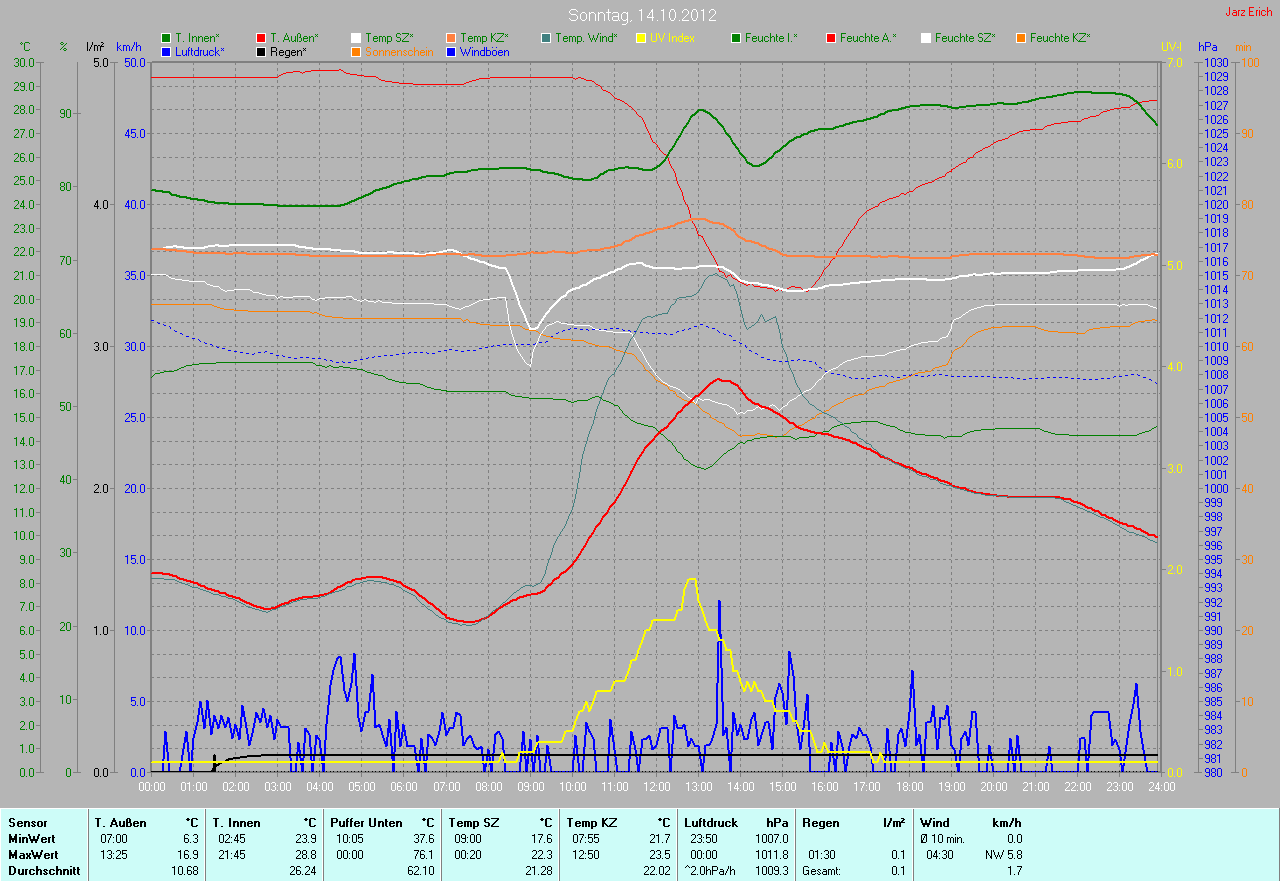This screenshot has width=1280, height=881.
Task: Click the Puffer Unten column header
Action: point(368,823)
